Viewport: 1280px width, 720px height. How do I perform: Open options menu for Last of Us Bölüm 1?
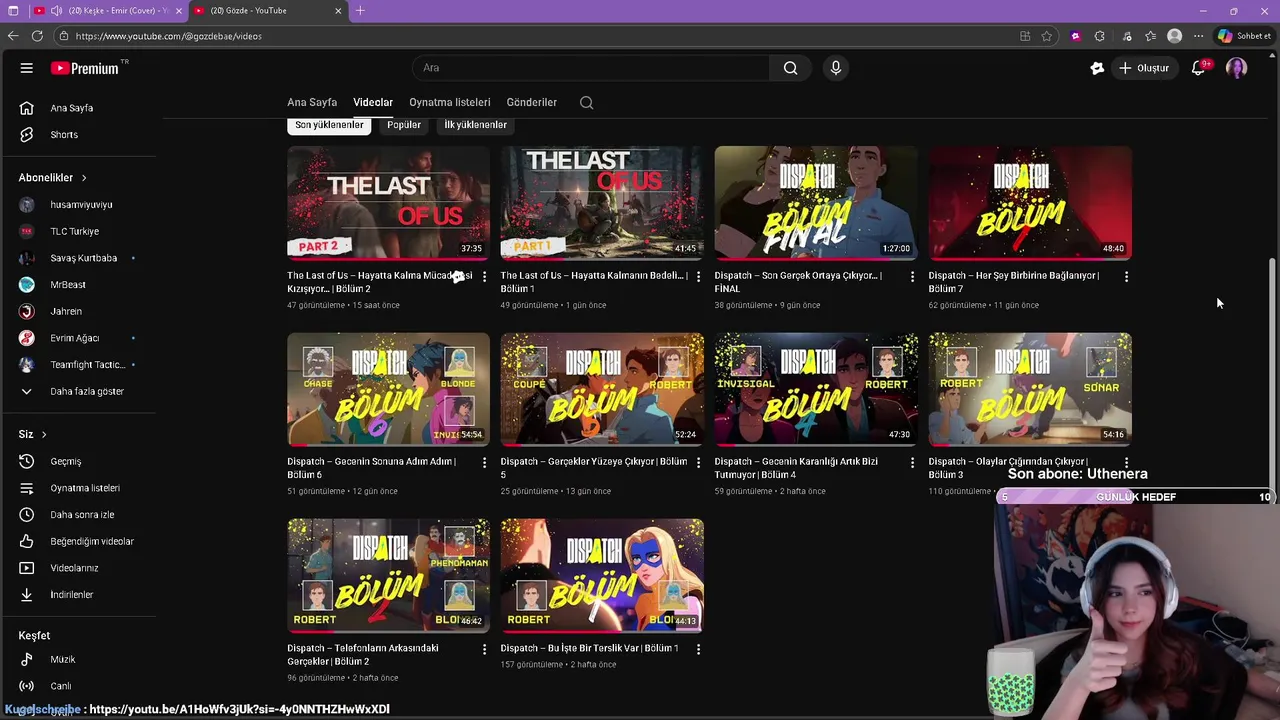[698, 276]
